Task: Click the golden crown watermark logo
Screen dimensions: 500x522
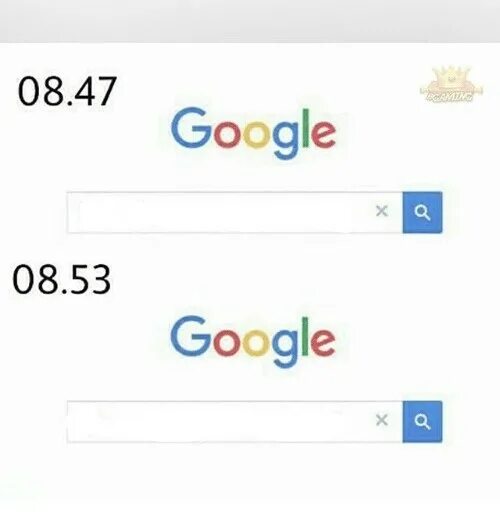Action: [x=451, y=84]
